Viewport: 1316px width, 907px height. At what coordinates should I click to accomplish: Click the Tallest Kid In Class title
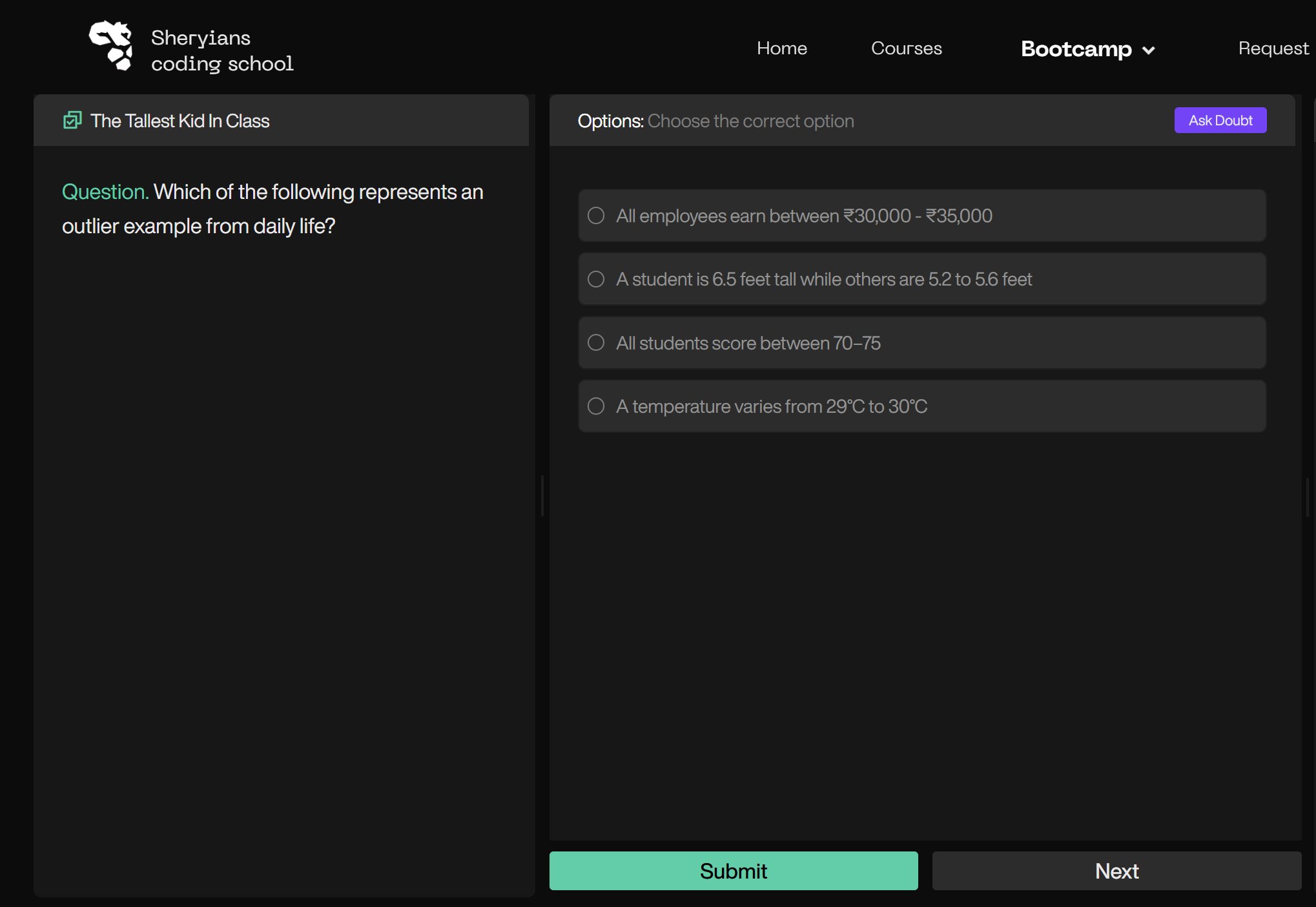pos(180,121)
